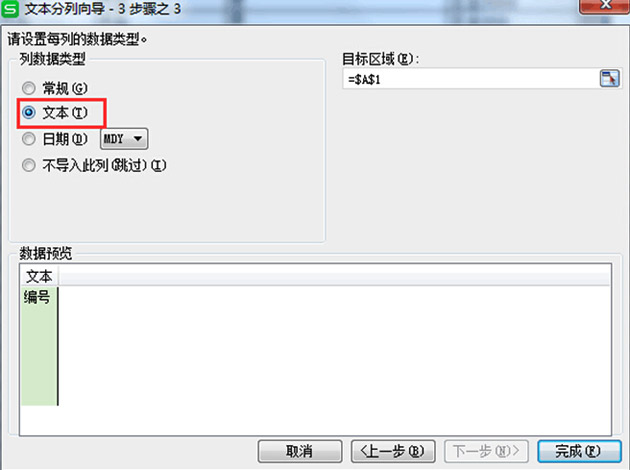Click the 目标区域(E) label

tap(380, 59)
